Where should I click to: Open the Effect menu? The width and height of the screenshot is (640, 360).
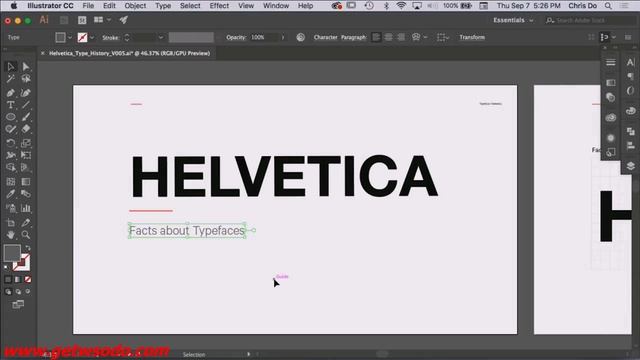pos(219,6)
